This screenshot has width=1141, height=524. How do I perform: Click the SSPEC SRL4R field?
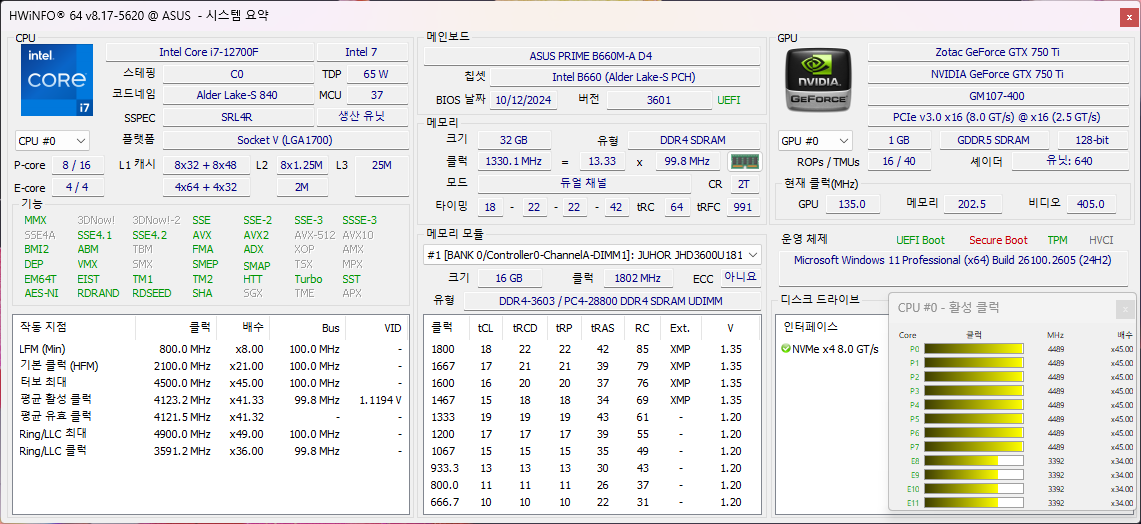pyautogui.click(x=237, y=116)
